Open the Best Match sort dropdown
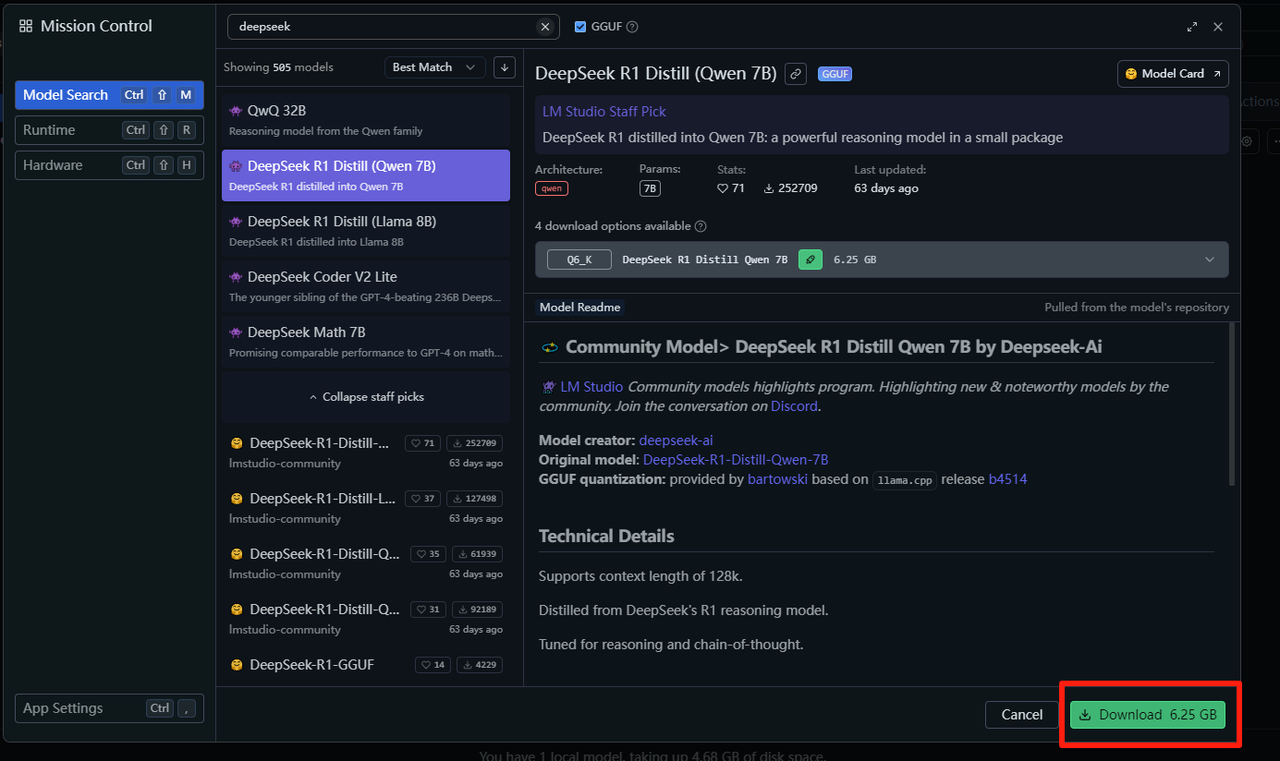The image size is (1280, 761). (x=435, y=67)
